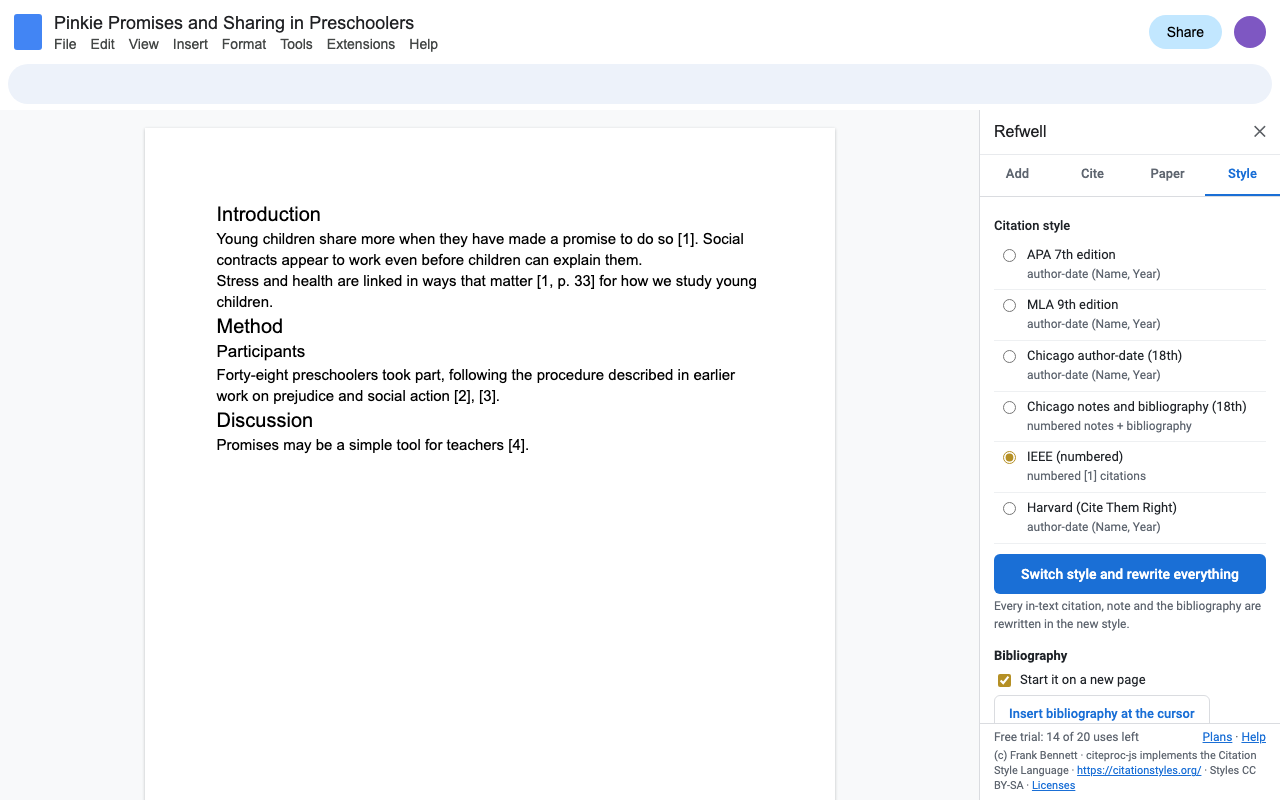This screenshot has width=1280, height=800.
Task: Open the File menu
Action: pyautogui.click(x=65, y=44)
